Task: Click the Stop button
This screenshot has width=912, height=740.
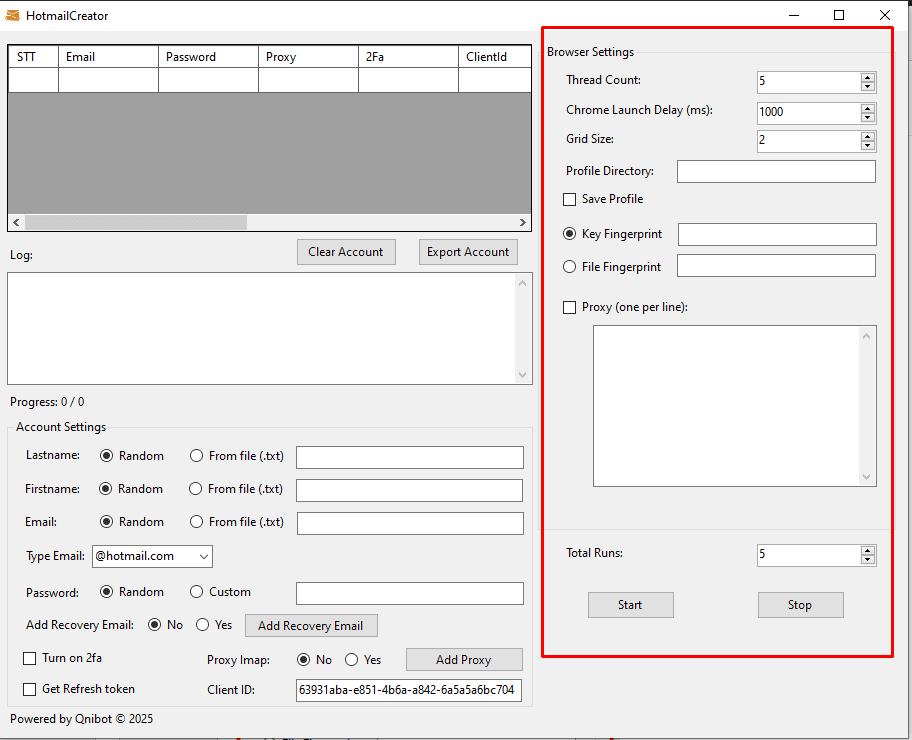Action: tap(800, 605)
